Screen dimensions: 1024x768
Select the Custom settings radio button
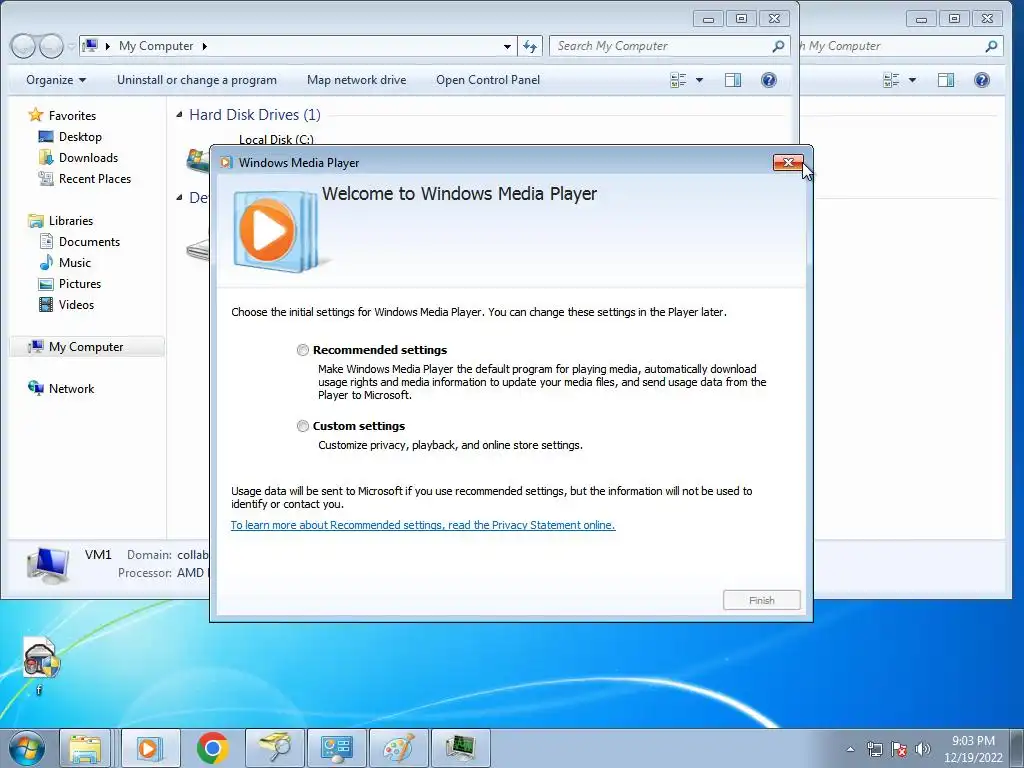coord(302,426)
